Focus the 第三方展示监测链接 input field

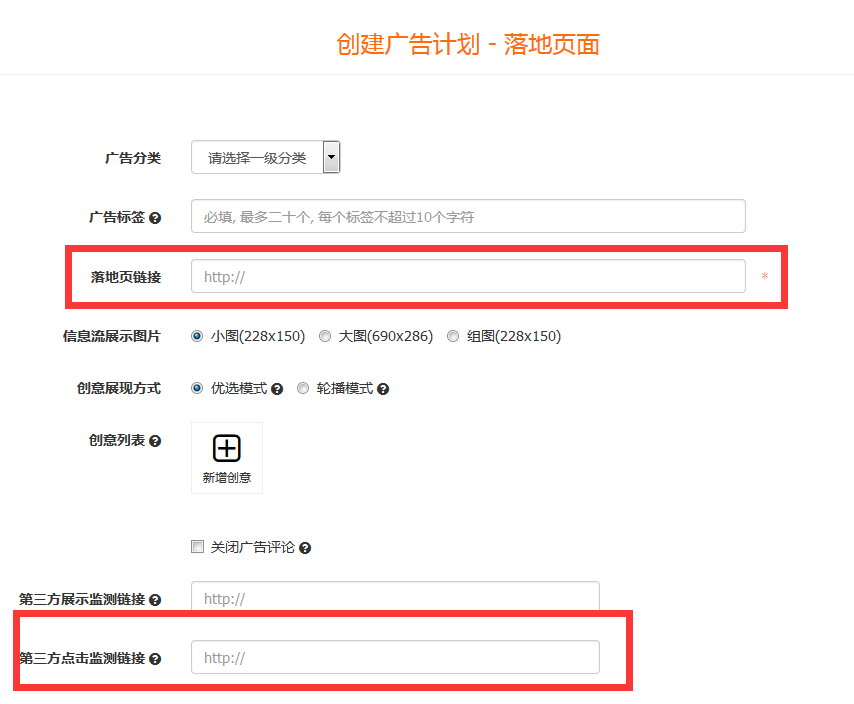coord(395,597)
